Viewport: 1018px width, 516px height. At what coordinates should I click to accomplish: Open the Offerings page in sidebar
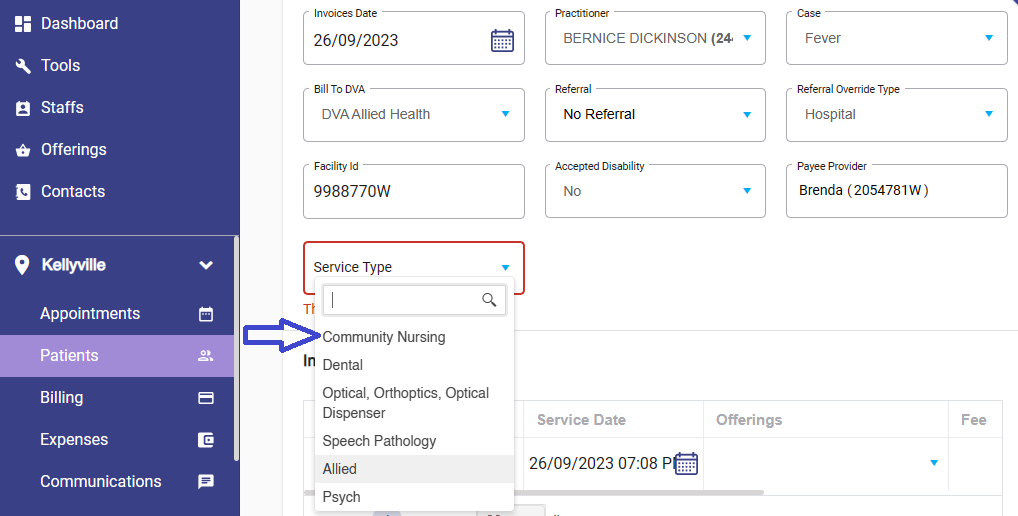click(x=73, y=149)
